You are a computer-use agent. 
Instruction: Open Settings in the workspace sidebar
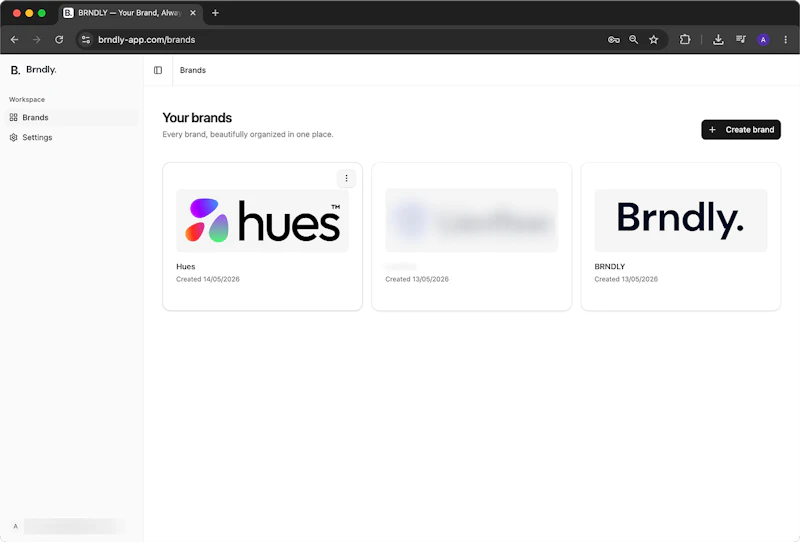tap(71, 137)
